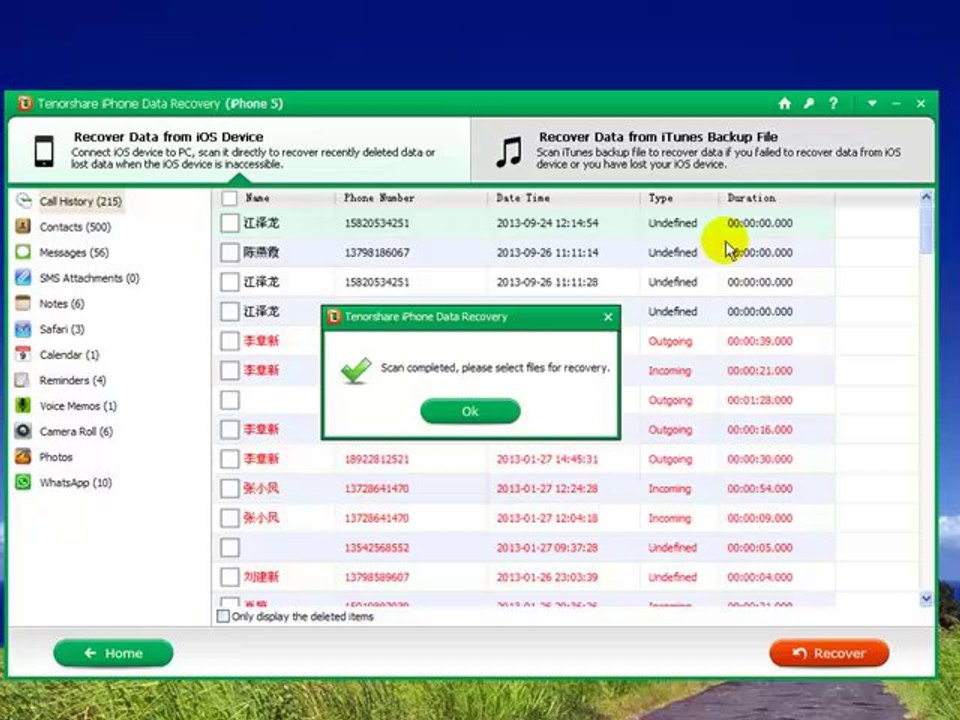
Task: Switch to Recover Data from iTunes Backup File tab
Action: [x=703, y=150]
